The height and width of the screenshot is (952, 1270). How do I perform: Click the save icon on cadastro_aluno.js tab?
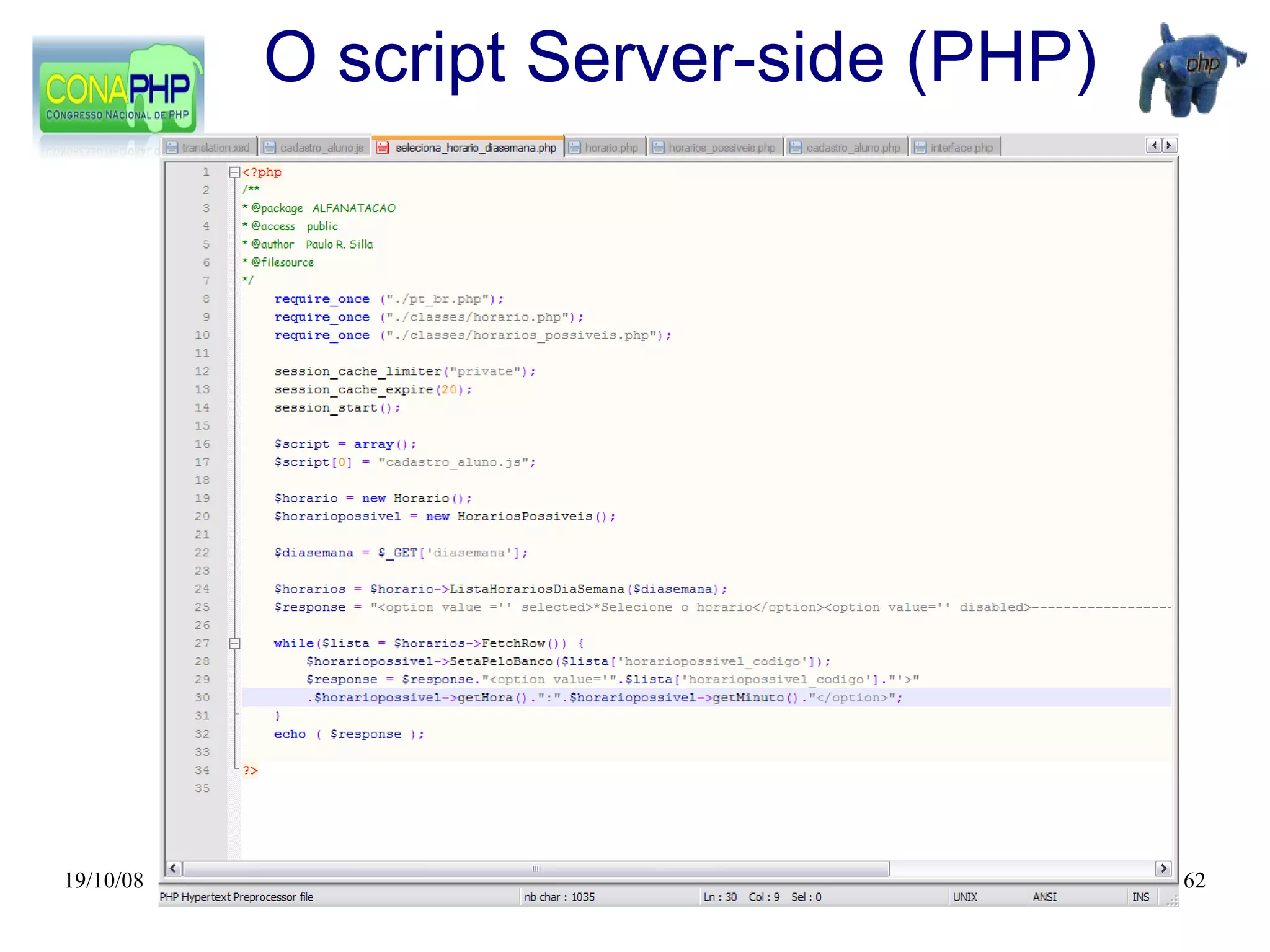269,147
